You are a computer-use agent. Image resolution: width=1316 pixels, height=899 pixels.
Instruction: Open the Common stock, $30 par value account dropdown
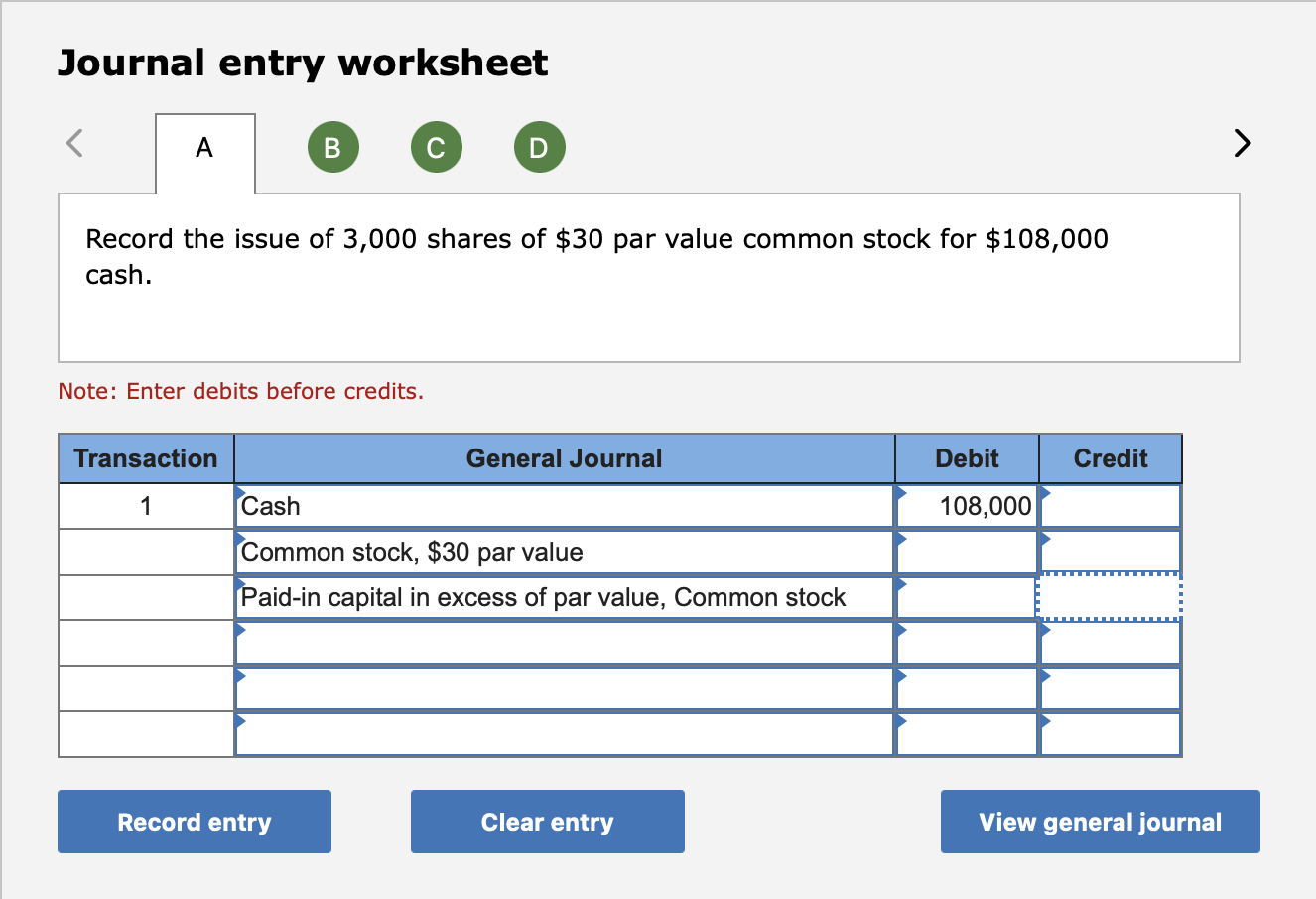tap(565, 552)
